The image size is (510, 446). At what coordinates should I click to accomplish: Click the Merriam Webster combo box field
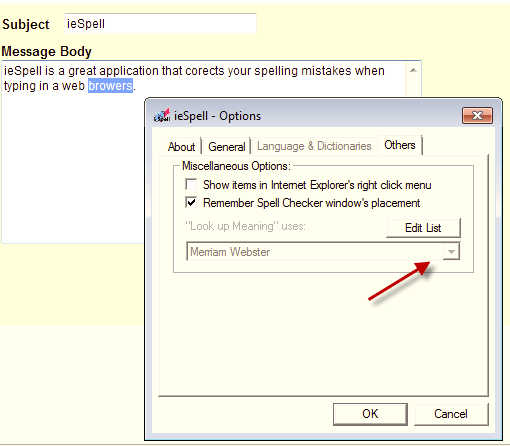point(323,252)
